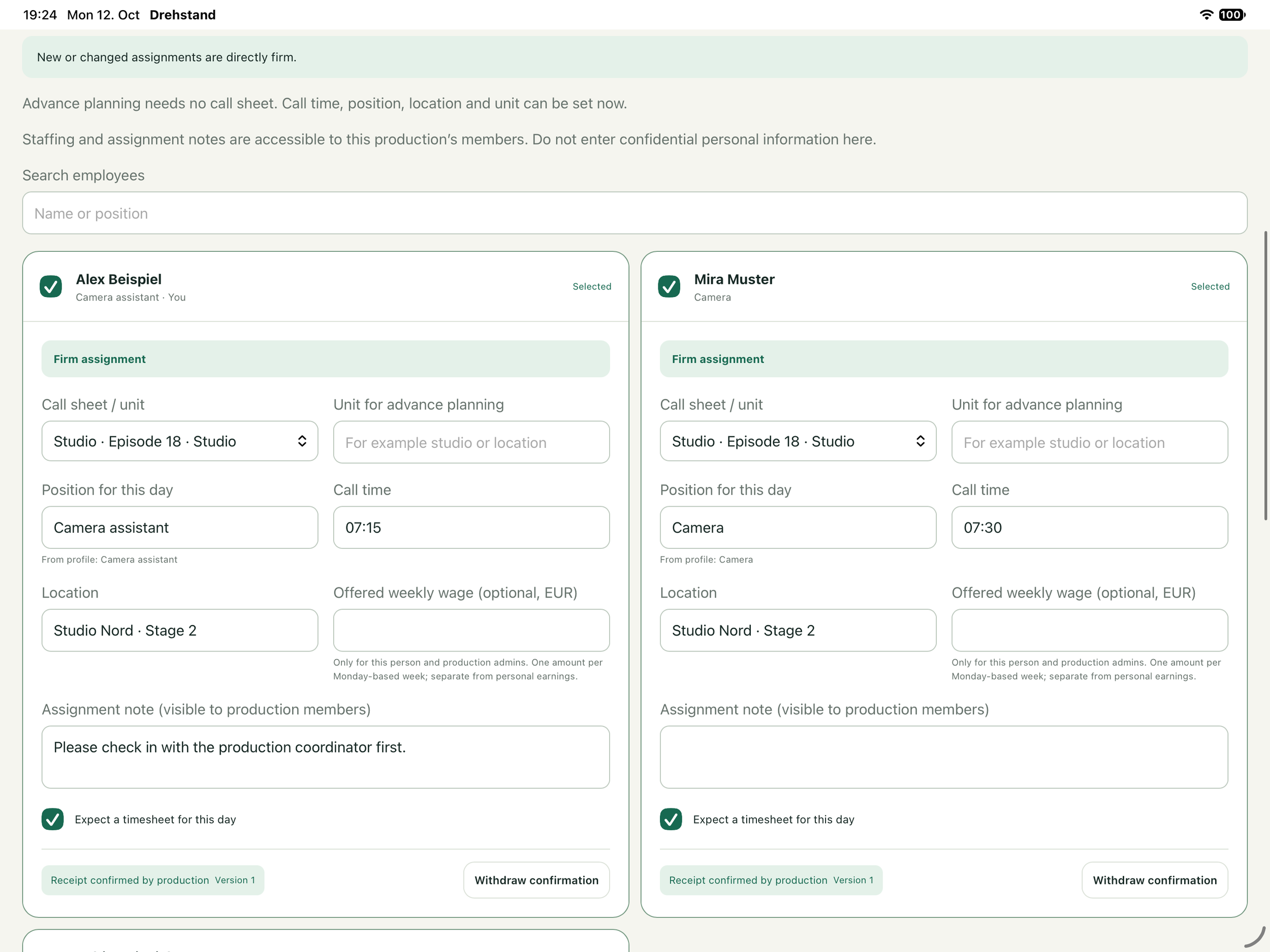Open Alex's call sheet / unit dropdown
The image size is (1270, 952).
pos(180,441)
